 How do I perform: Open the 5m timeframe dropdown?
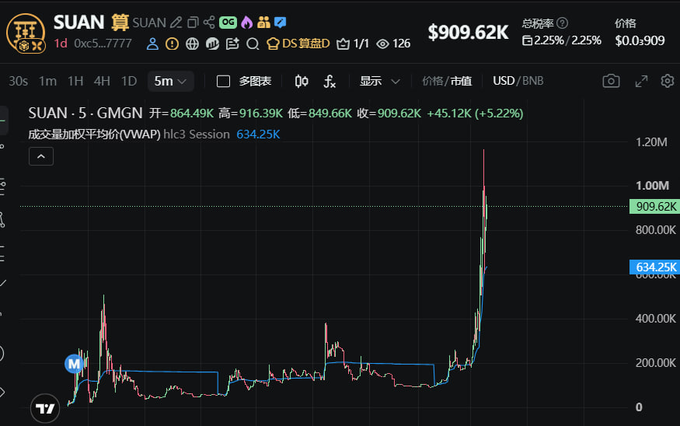[x=170, y=81]
